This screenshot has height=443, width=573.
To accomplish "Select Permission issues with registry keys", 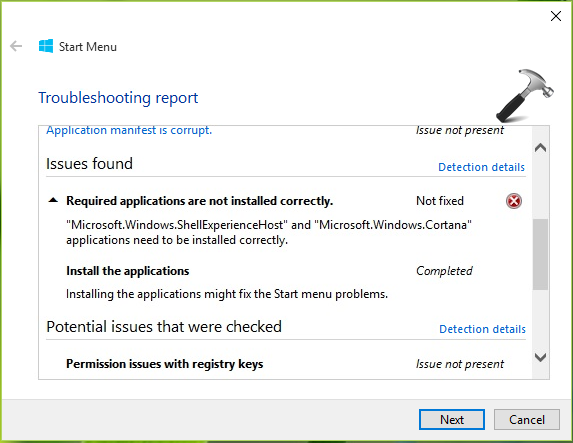I will point(164,364).
